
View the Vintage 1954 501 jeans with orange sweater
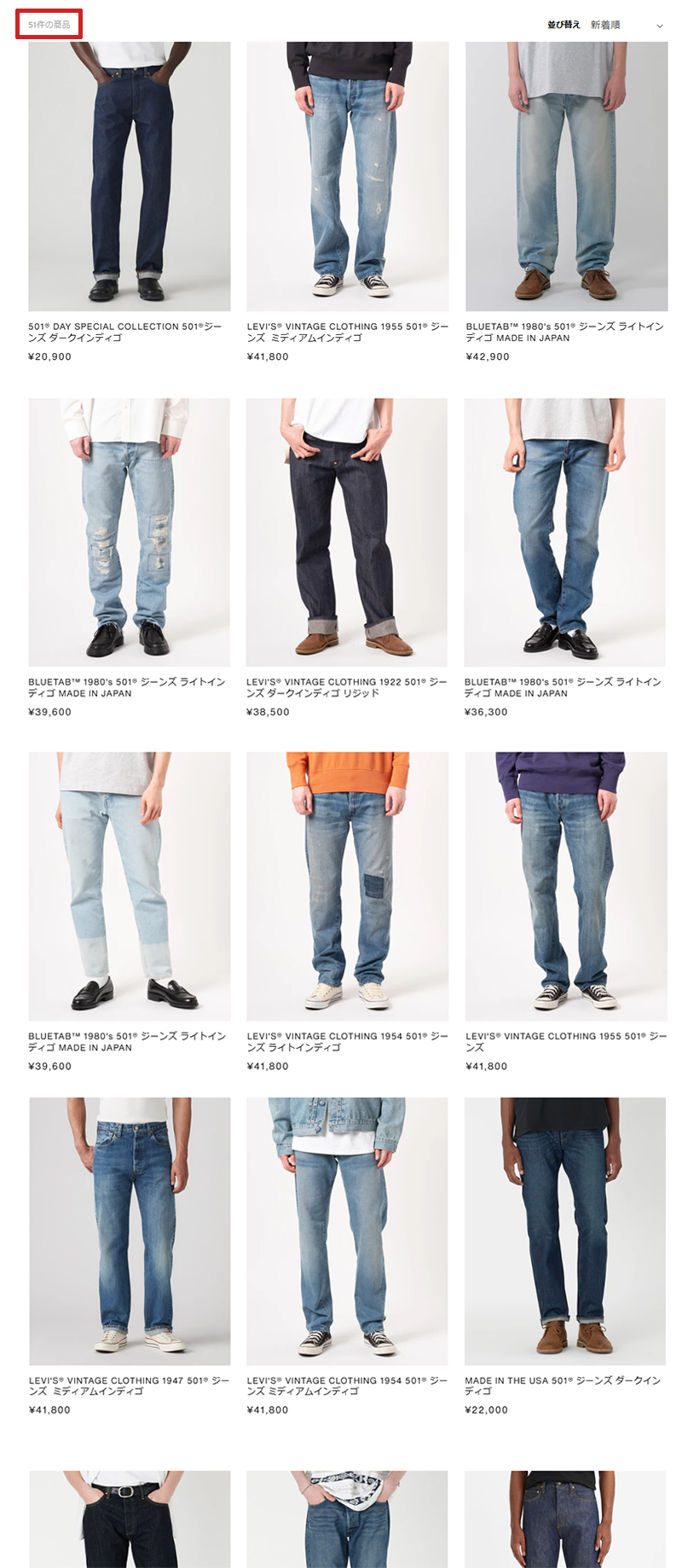347,886
